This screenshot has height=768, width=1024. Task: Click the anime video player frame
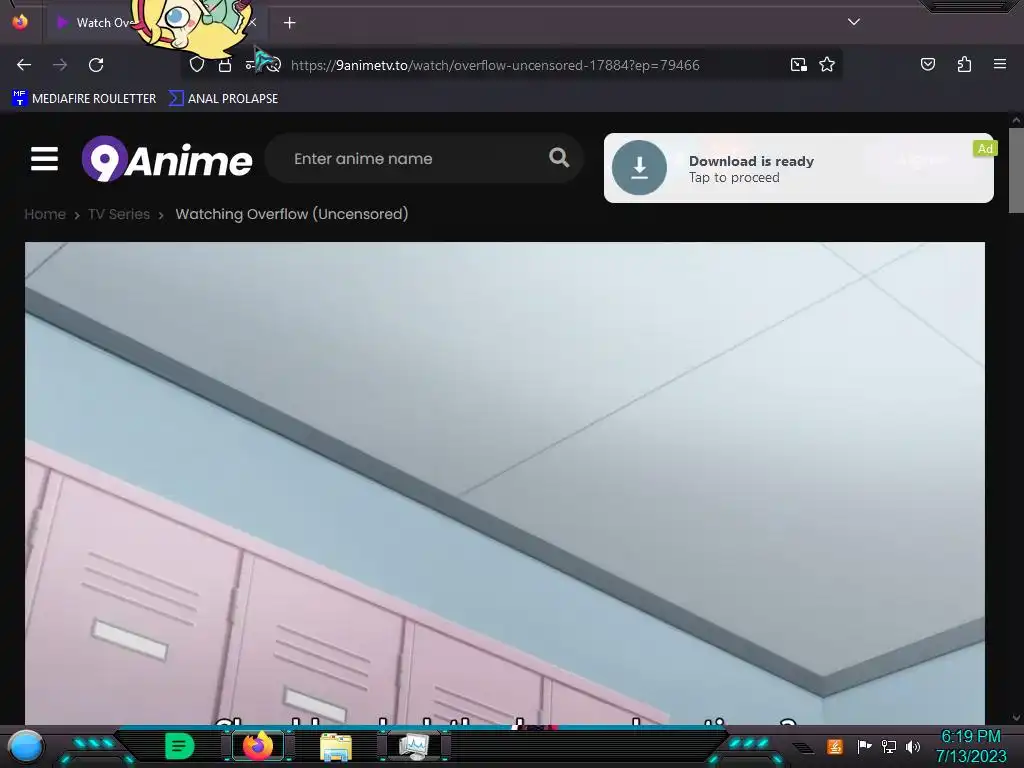[x=505, y=483]
